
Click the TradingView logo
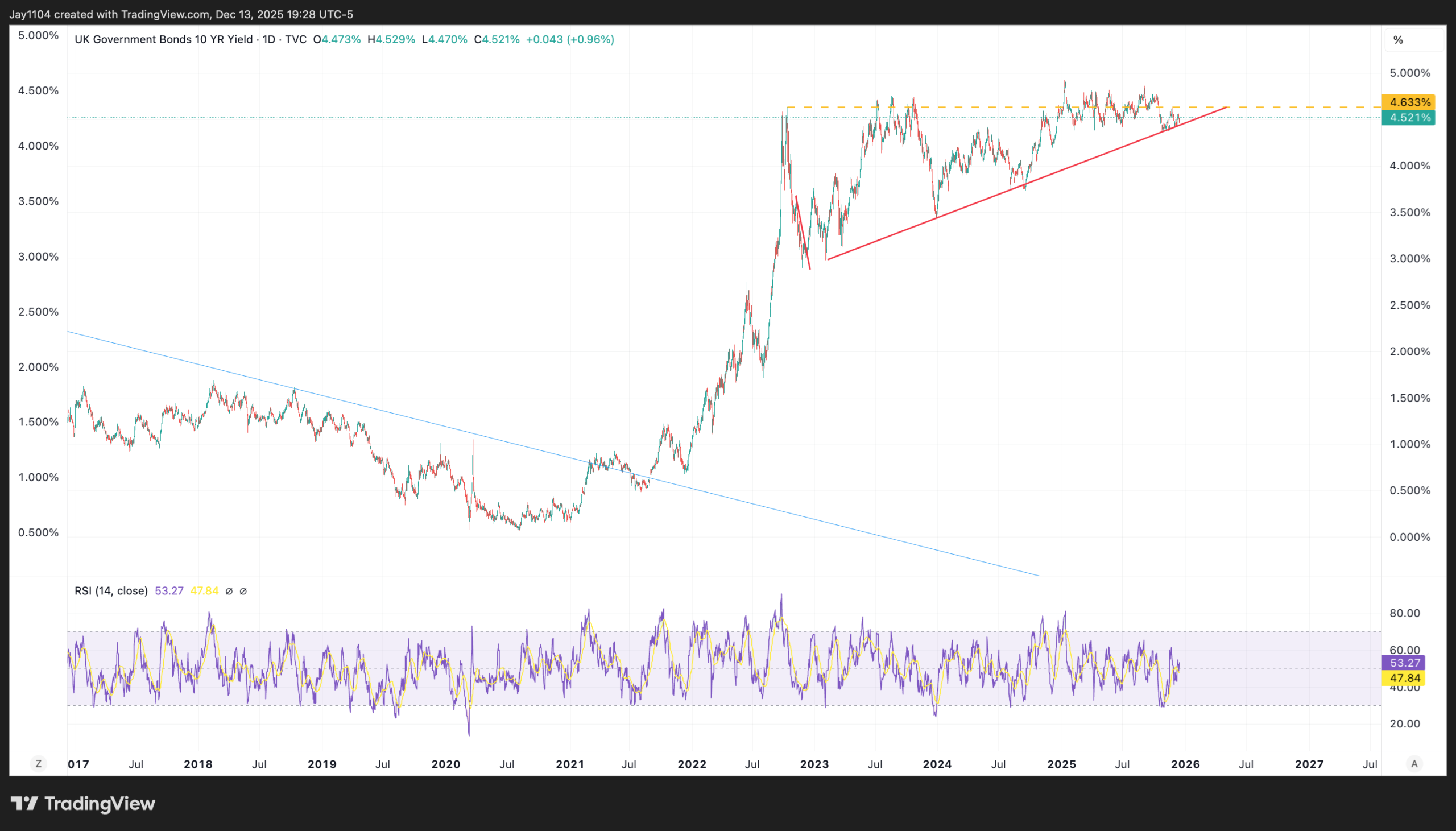[x=83, y=804]
